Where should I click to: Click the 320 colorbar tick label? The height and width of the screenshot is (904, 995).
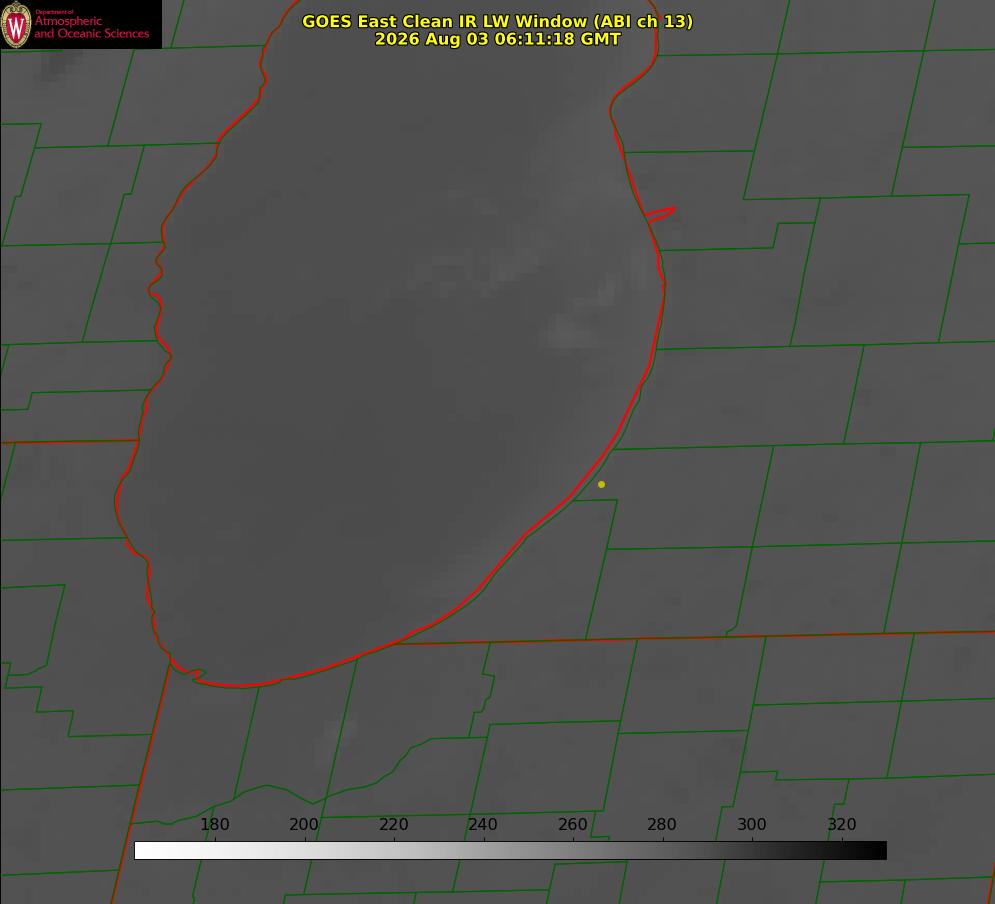[842, 824]
